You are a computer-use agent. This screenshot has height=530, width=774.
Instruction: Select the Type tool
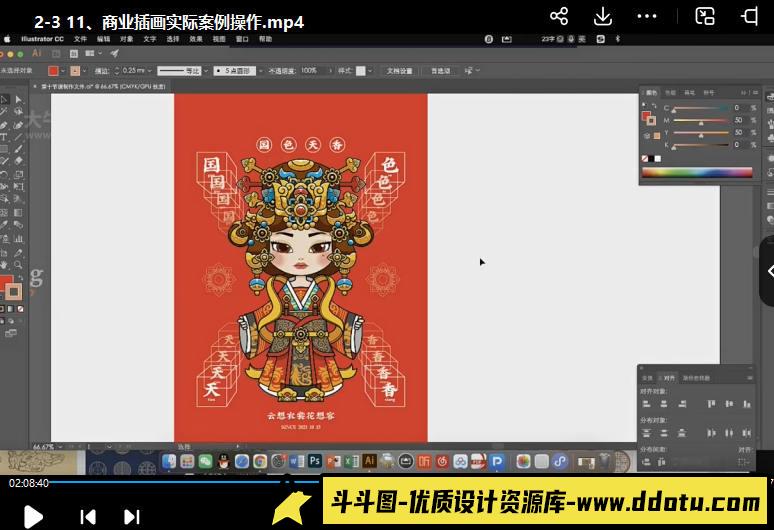pos(4,137)
